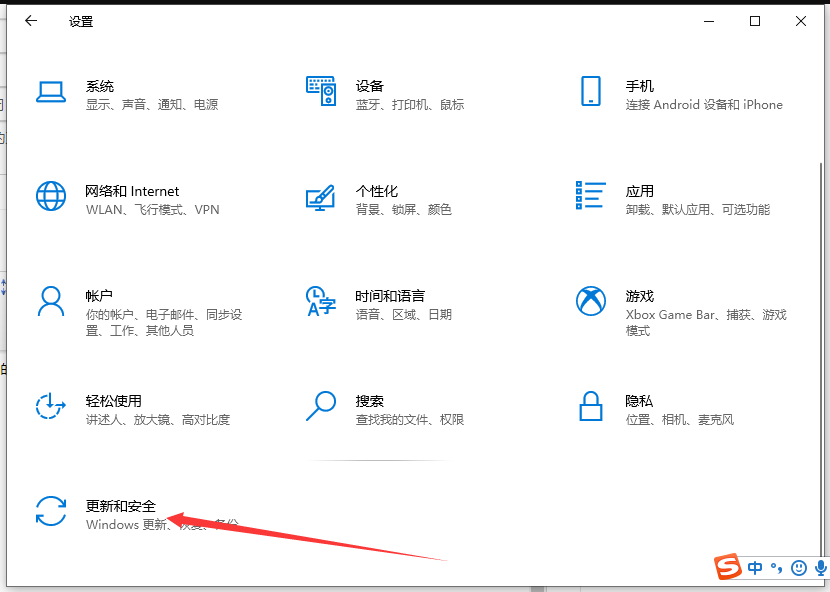The width and height of the screenshot is (830, 592).
Task: Click the Sogou microphone voice input icon
Action: 821,568
